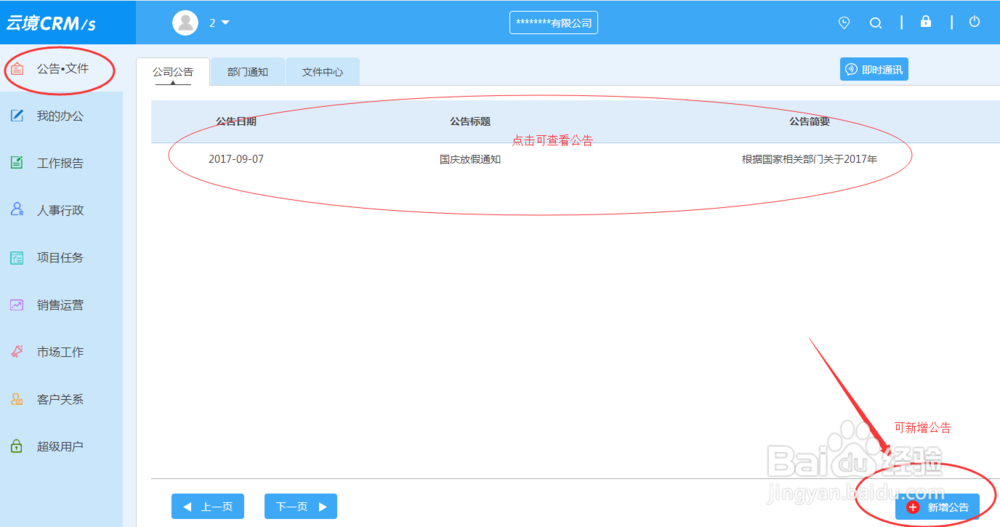This screenshot has height=527, width=1000.
Task: Click the 市场工作 megaphone icon
Action: pos(17,352)
